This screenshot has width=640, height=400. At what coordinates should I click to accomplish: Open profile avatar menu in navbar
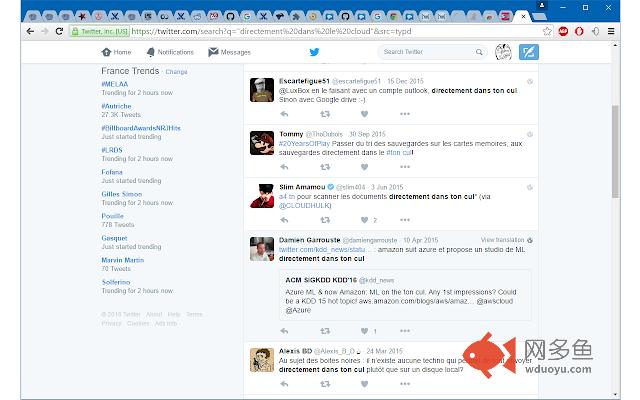(x=503, y=52)
